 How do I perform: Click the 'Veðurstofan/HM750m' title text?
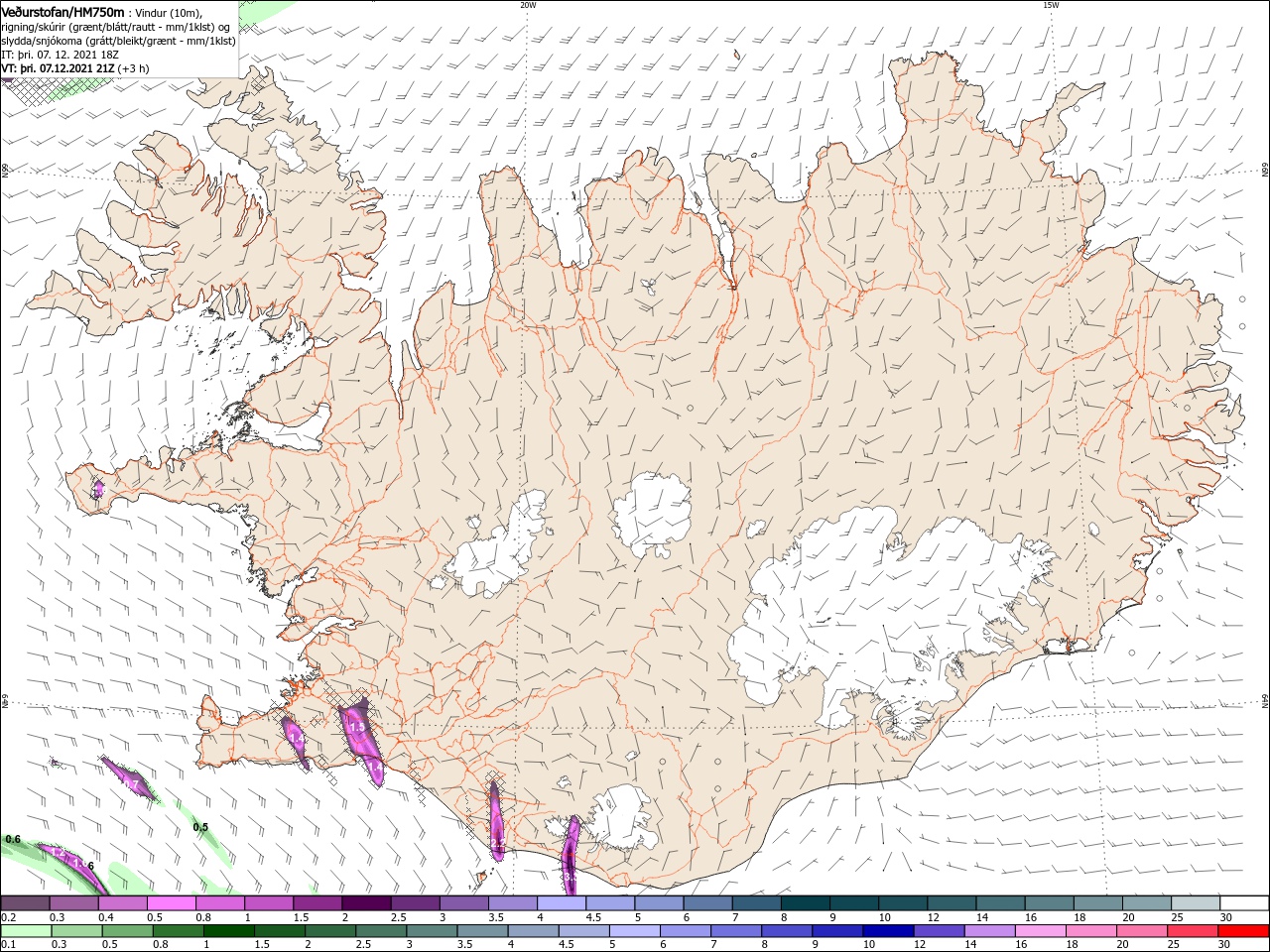tap(63, 12)
